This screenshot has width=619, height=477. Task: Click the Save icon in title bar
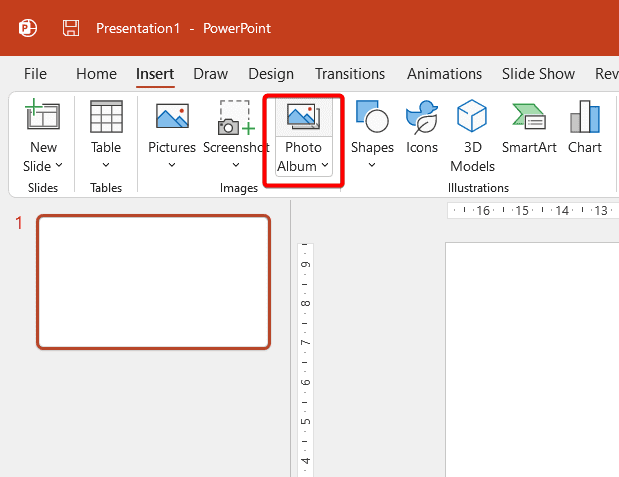(x=71, y=28)
